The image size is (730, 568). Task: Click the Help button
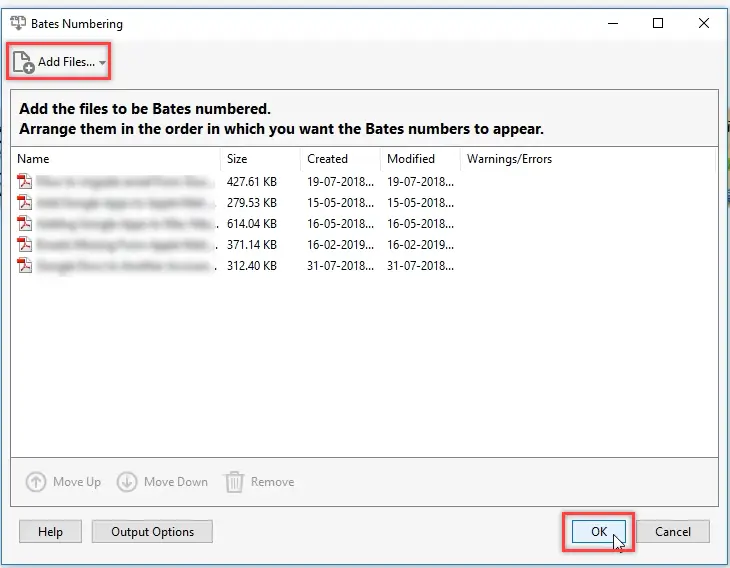pos(50,532)
